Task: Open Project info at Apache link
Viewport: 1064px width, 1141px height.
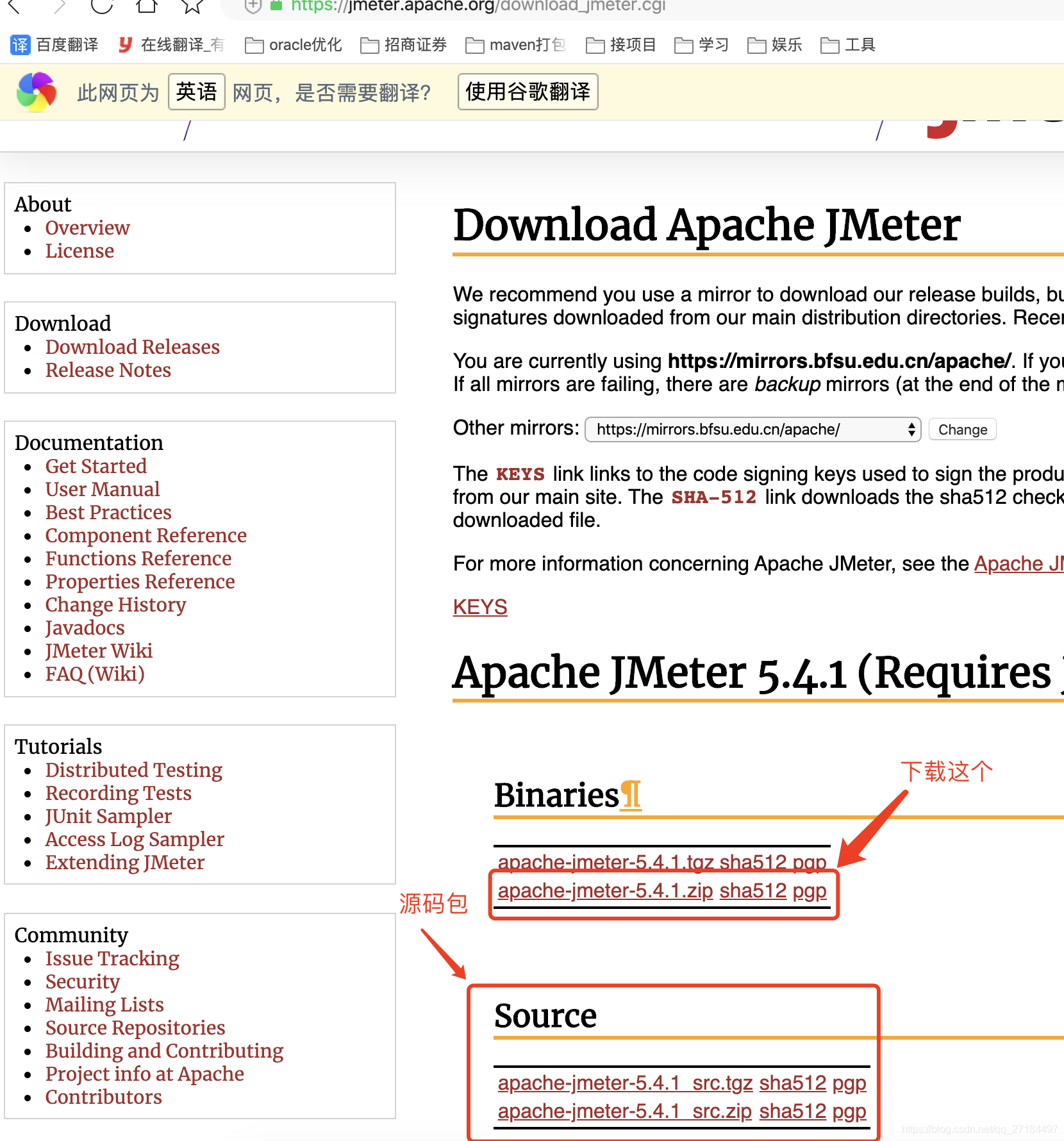Action: (x=145, y=1074)
